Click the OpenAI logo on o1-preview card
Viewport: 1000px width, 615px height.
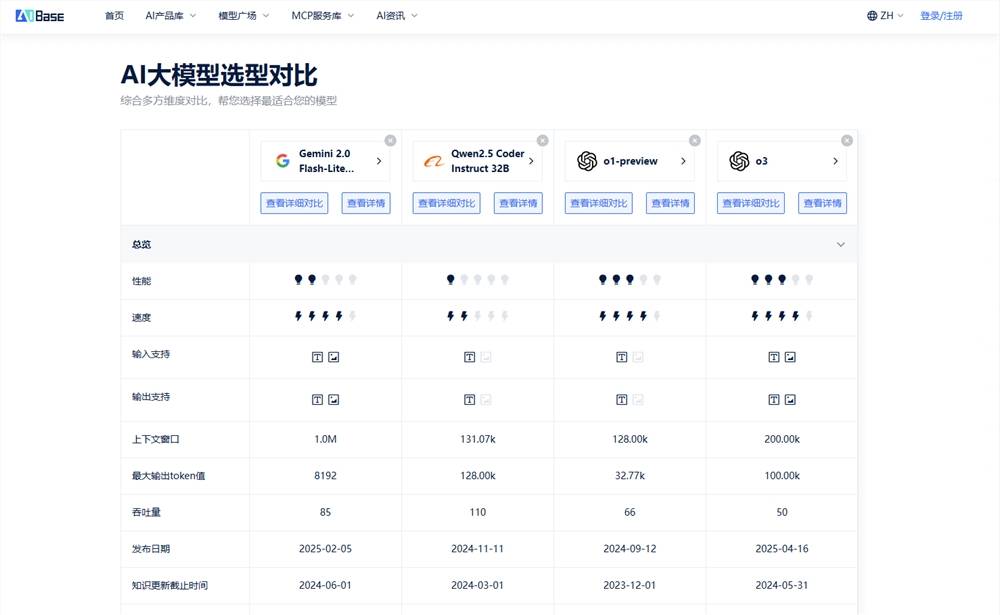(x=587, y=161)
